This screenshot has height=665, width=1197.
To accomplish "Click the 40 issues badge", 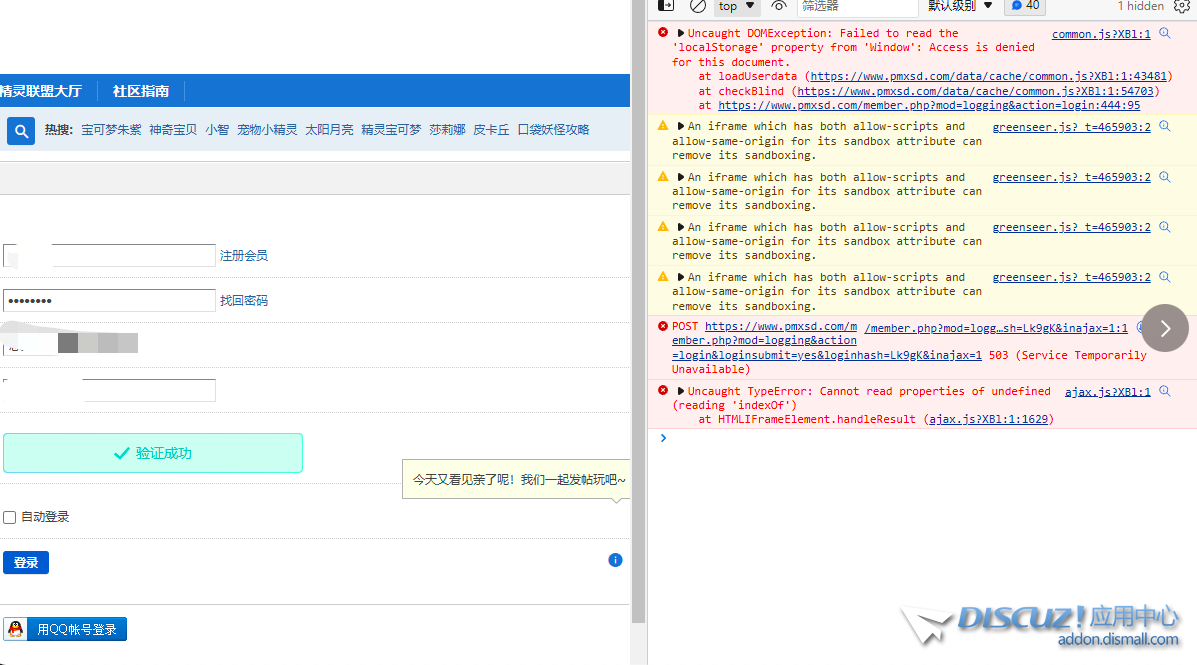I will [x=1025, y=6].
